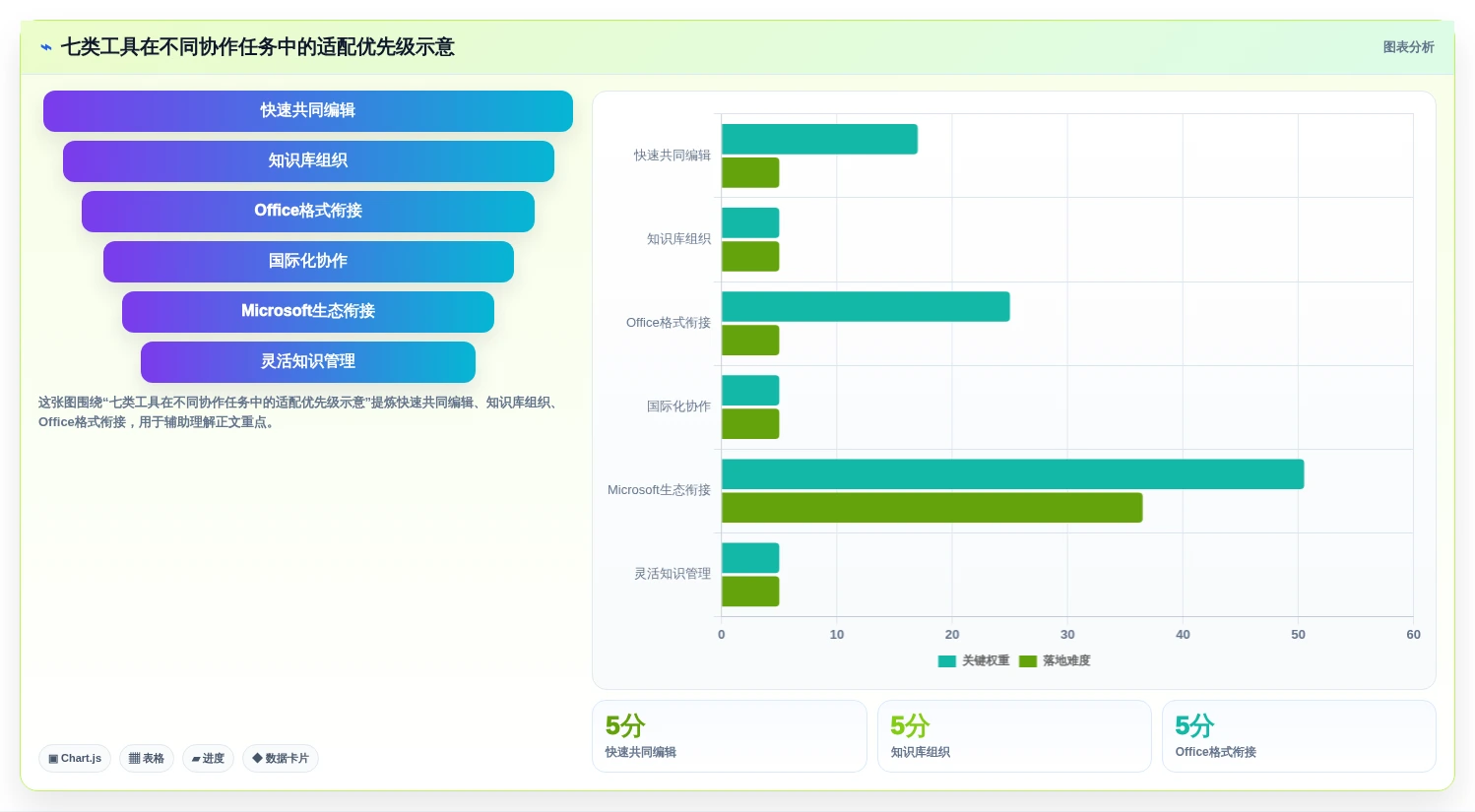This screenshot has width=1475, height=812.
Task: Click the blue lightning icon beside the title
Action: [46, 47]
